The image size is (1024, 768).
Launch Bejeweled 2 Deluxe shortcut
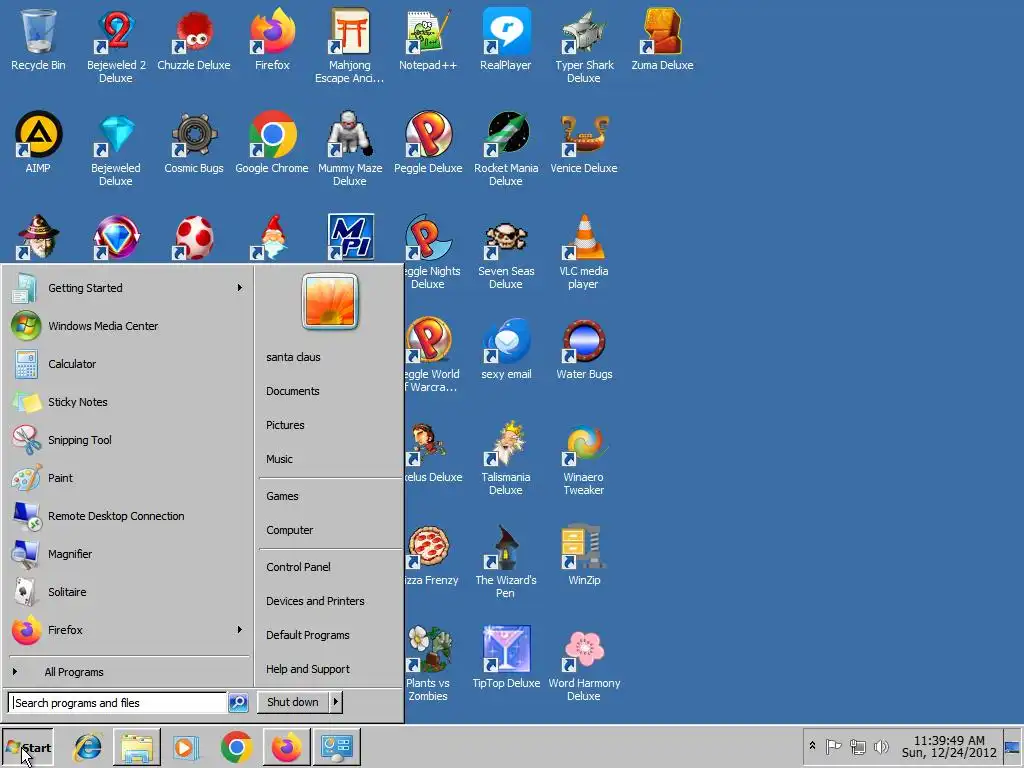pyautogui.click(x=116, y=44)
